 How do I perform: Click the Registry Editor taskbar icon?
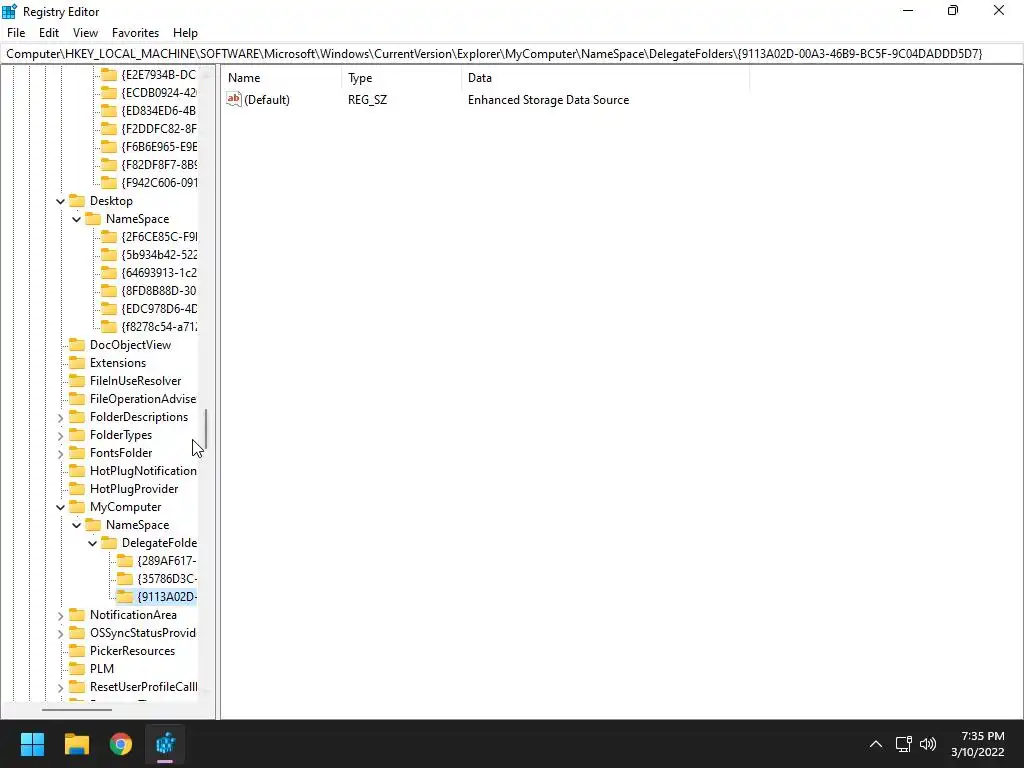165,744
